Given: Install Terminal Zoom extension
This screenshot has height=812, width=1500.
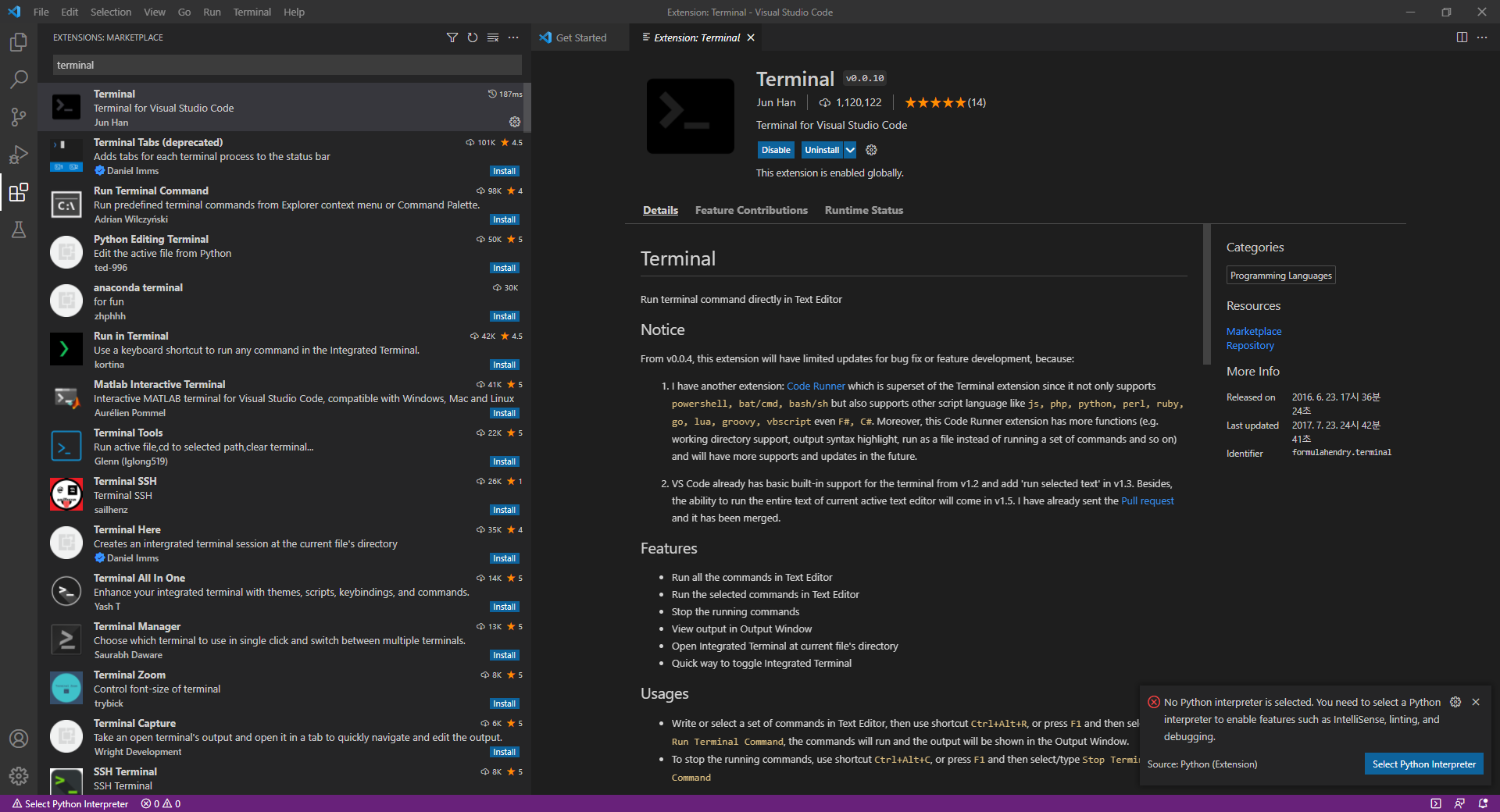Looking at the screenshot, I should 504,703.
